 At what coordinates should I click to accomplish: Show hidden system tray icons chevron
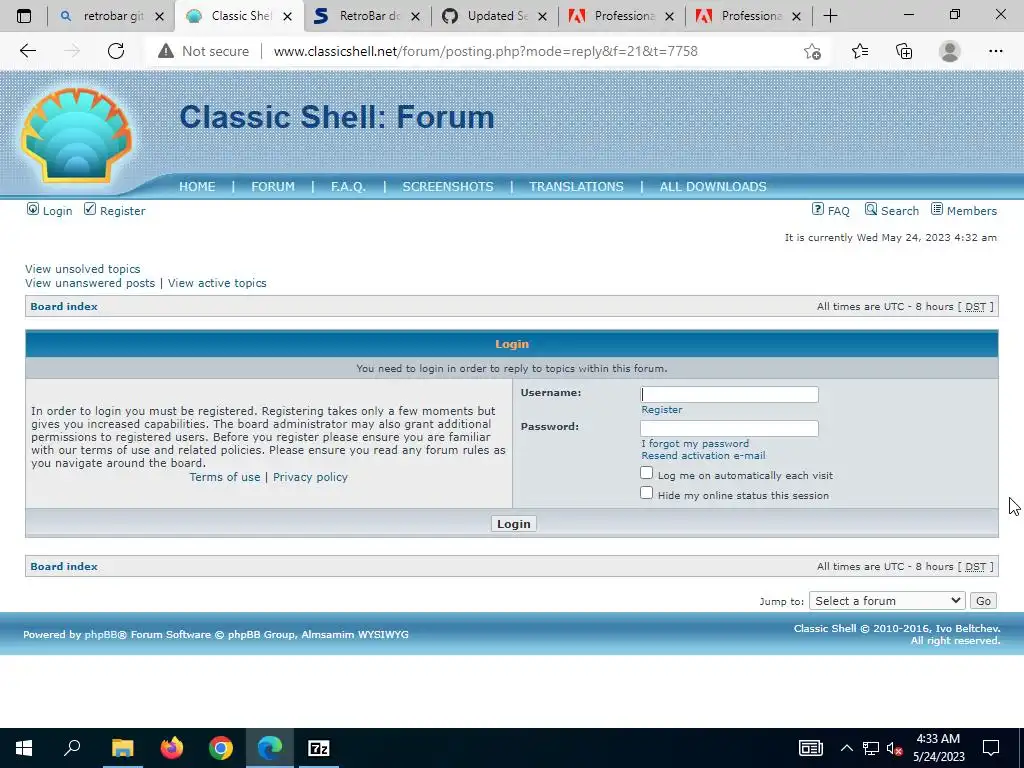846,748
